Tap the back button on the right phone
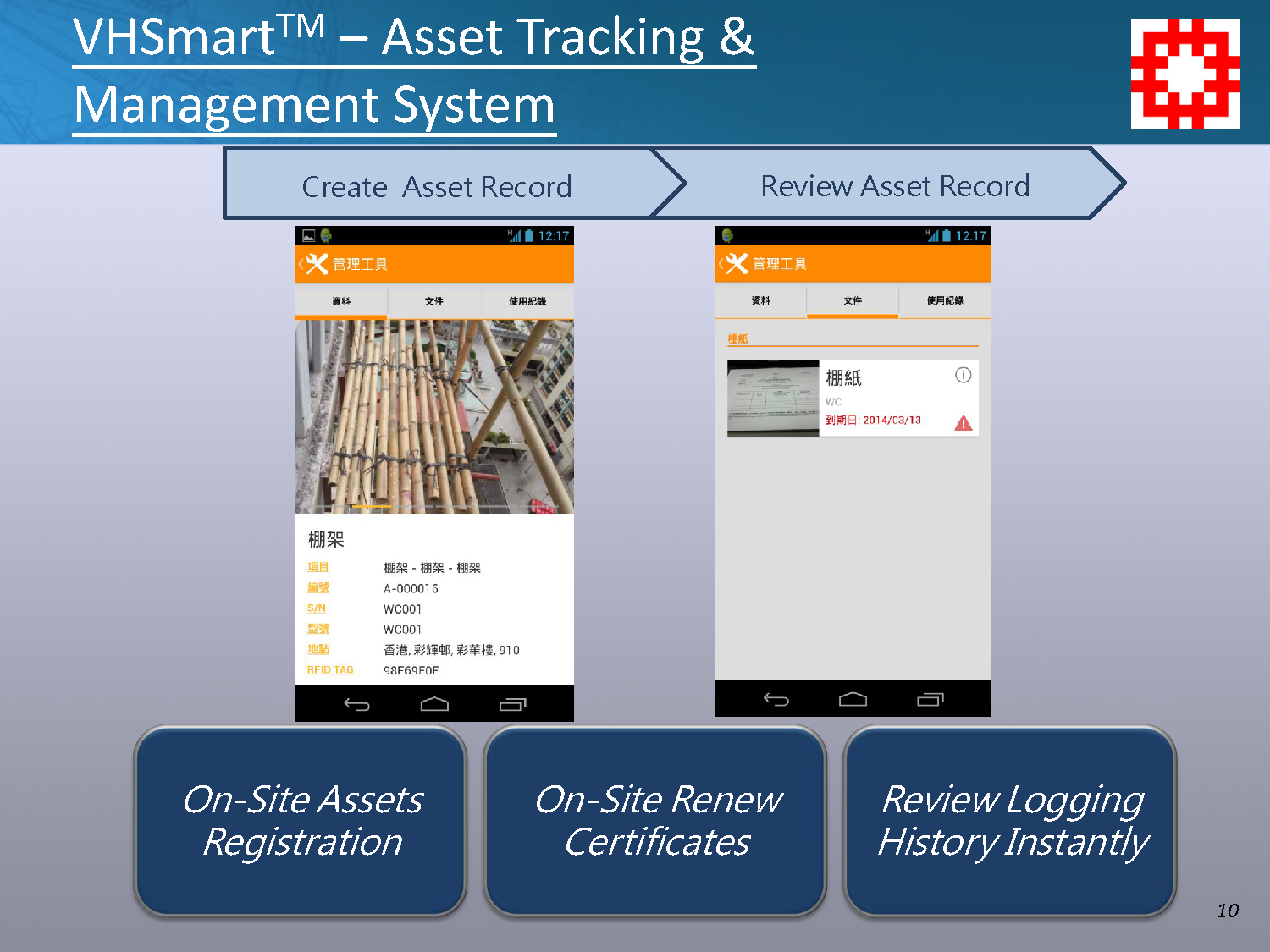Image resolution: width=1270 pixels, height=952 pixels. coord(776,699)
